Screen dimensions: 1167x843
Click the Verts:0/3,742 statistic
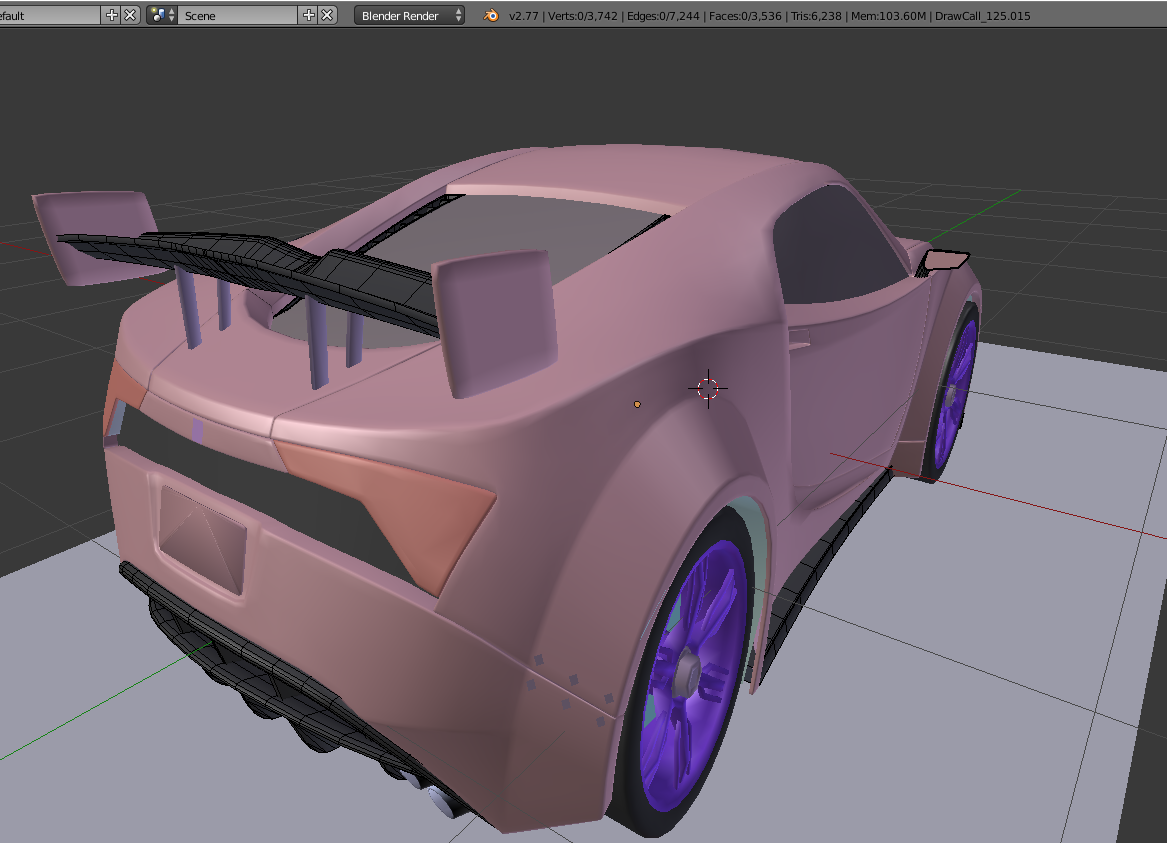[583, 16]
